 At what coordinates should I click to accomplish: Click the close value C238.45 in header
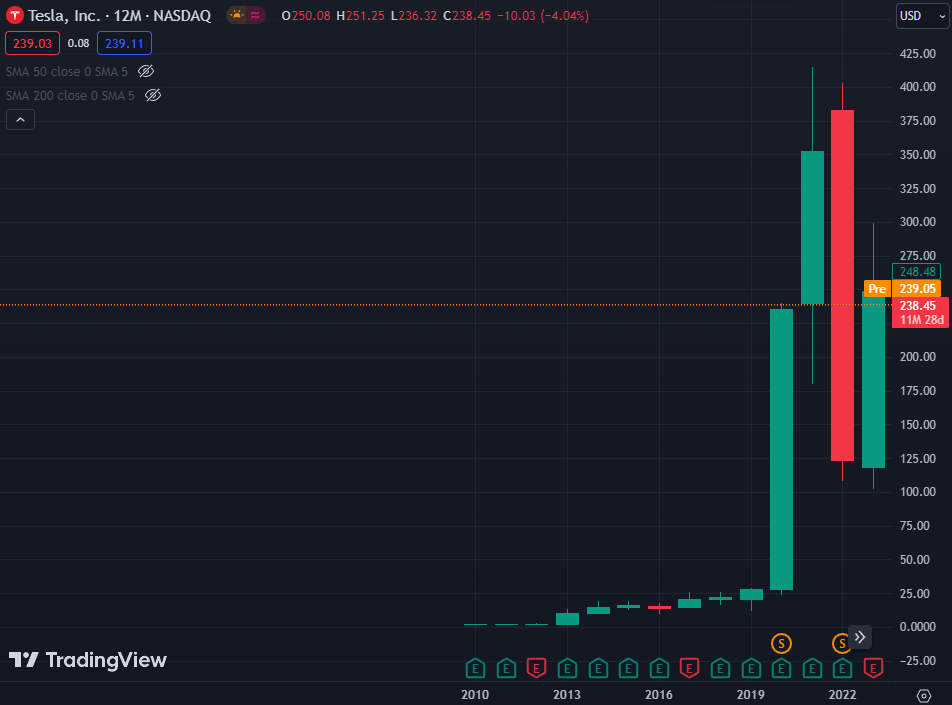click(x=467, y=16)
